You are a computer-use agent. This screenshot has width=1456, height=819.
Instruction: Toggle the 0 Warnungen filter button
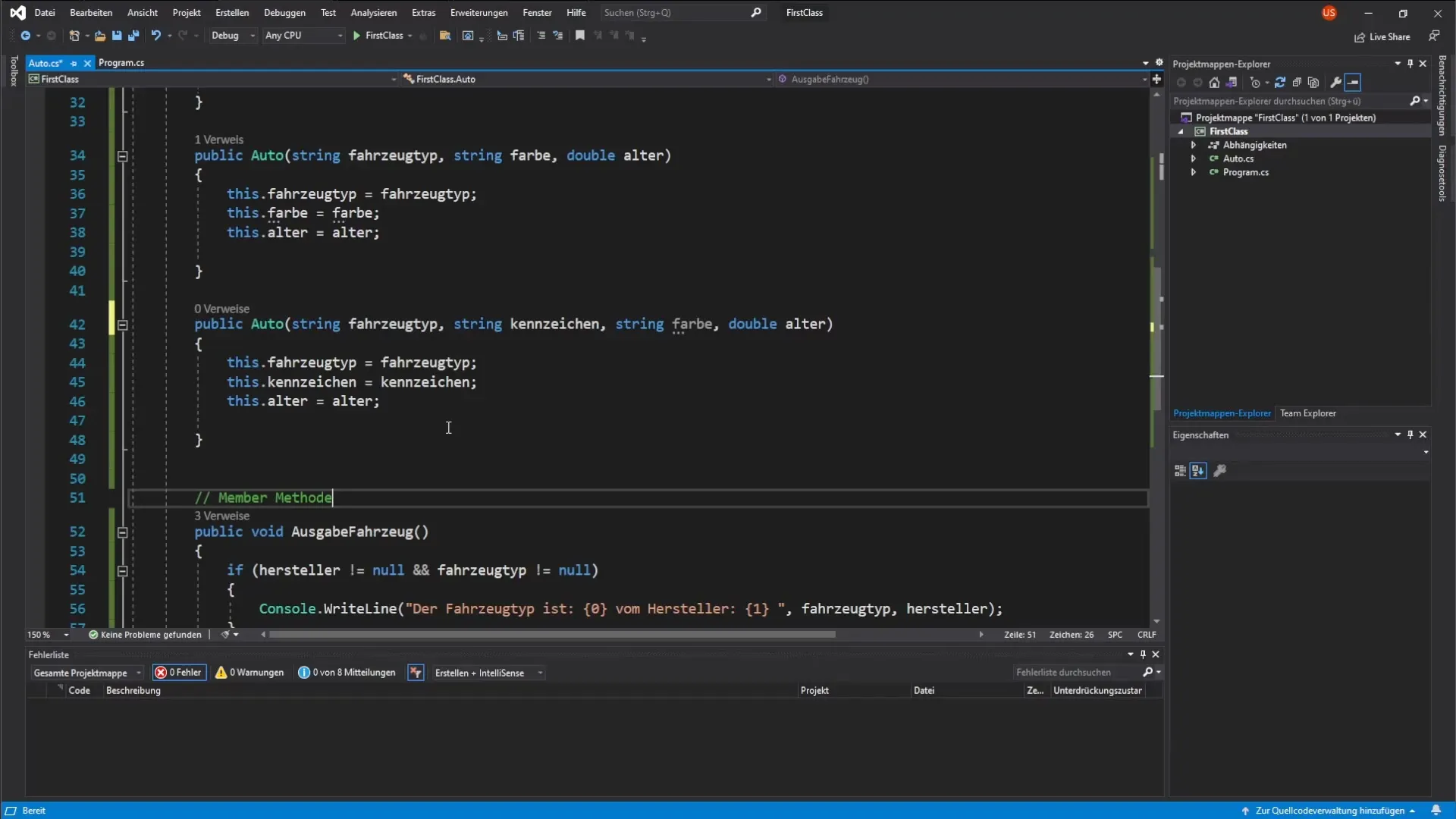coord(249,673)
